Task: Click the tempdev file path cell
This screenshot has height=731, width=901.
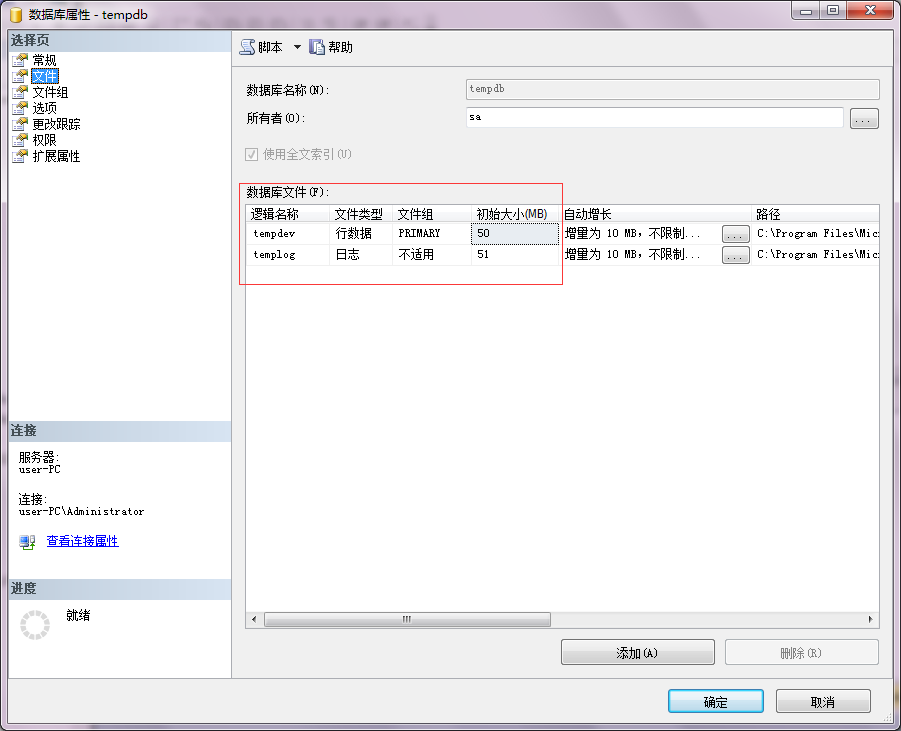Action: click(x=815, y=233)
